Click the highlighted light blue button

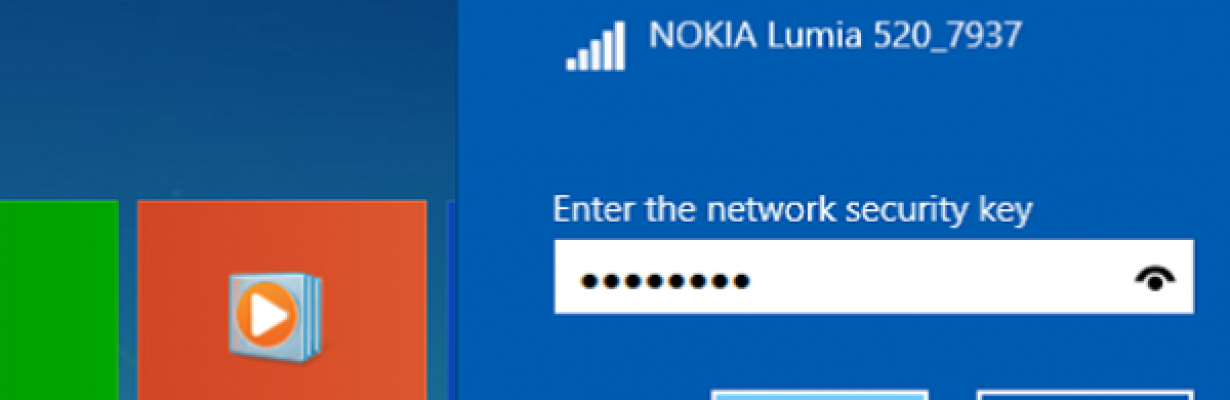[x=820, y=395]
